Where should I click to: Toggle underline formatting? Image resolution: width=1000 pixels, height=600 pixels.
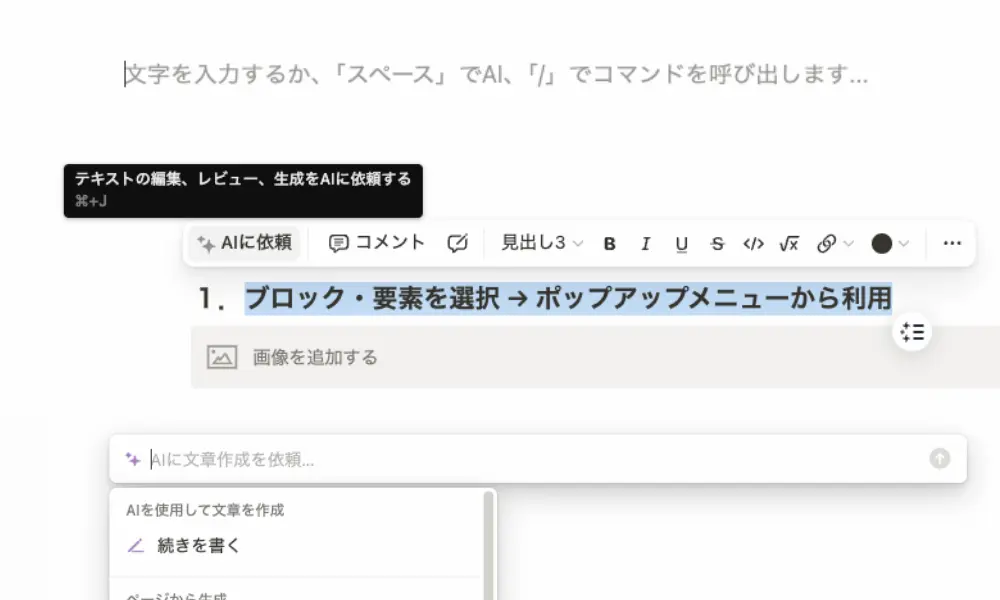point(681,244)
